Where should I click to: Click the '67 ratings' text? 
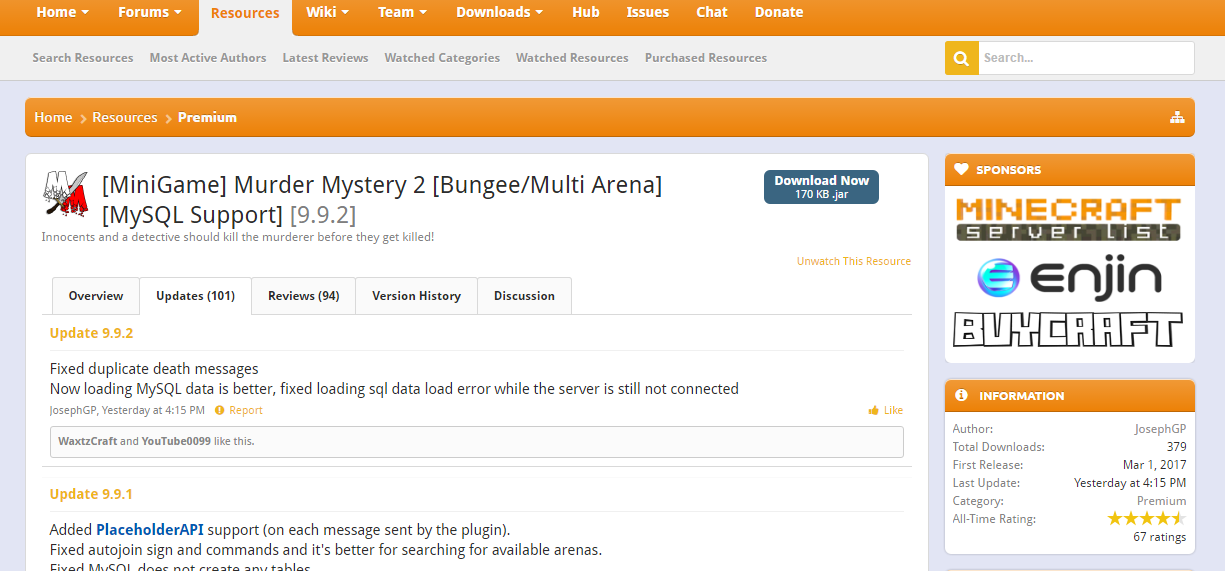(x=1160, y=537)
